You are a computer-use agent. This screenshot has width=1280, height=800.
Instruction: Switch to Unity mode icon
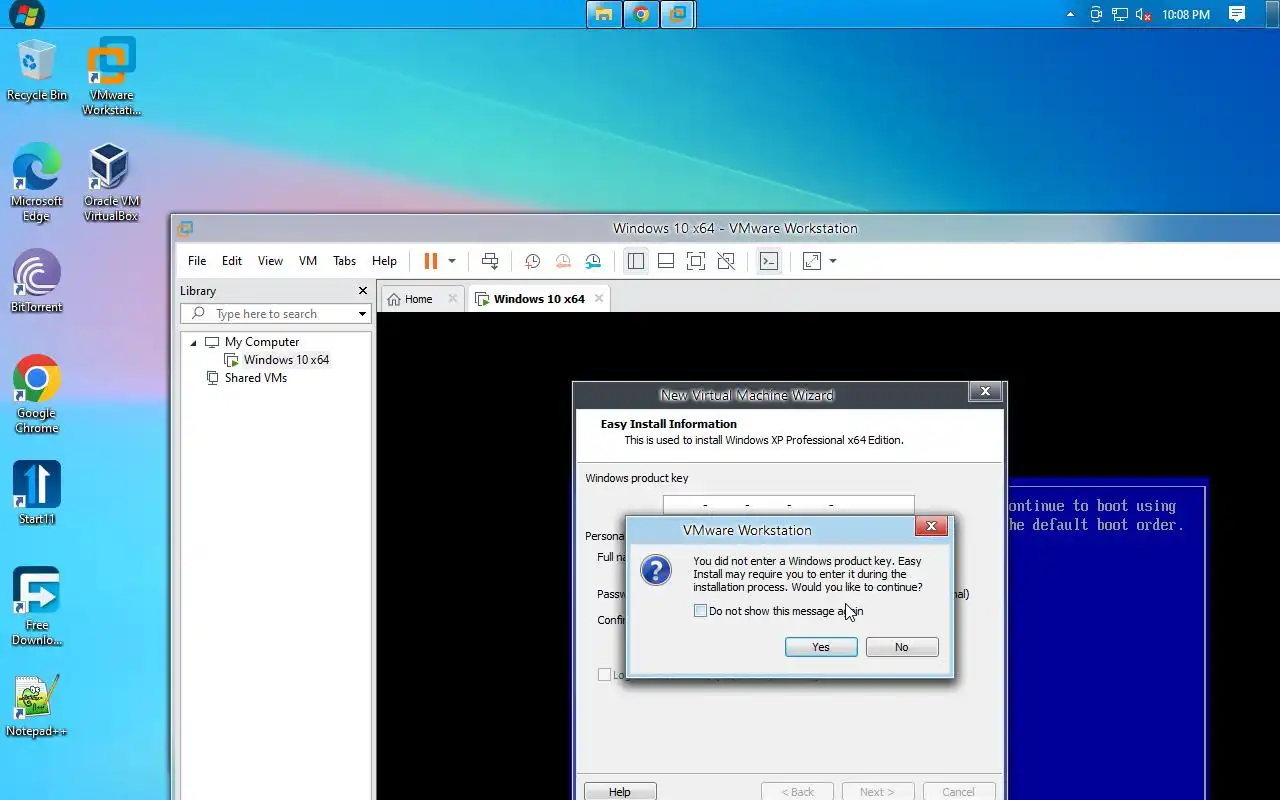[727, 261]
